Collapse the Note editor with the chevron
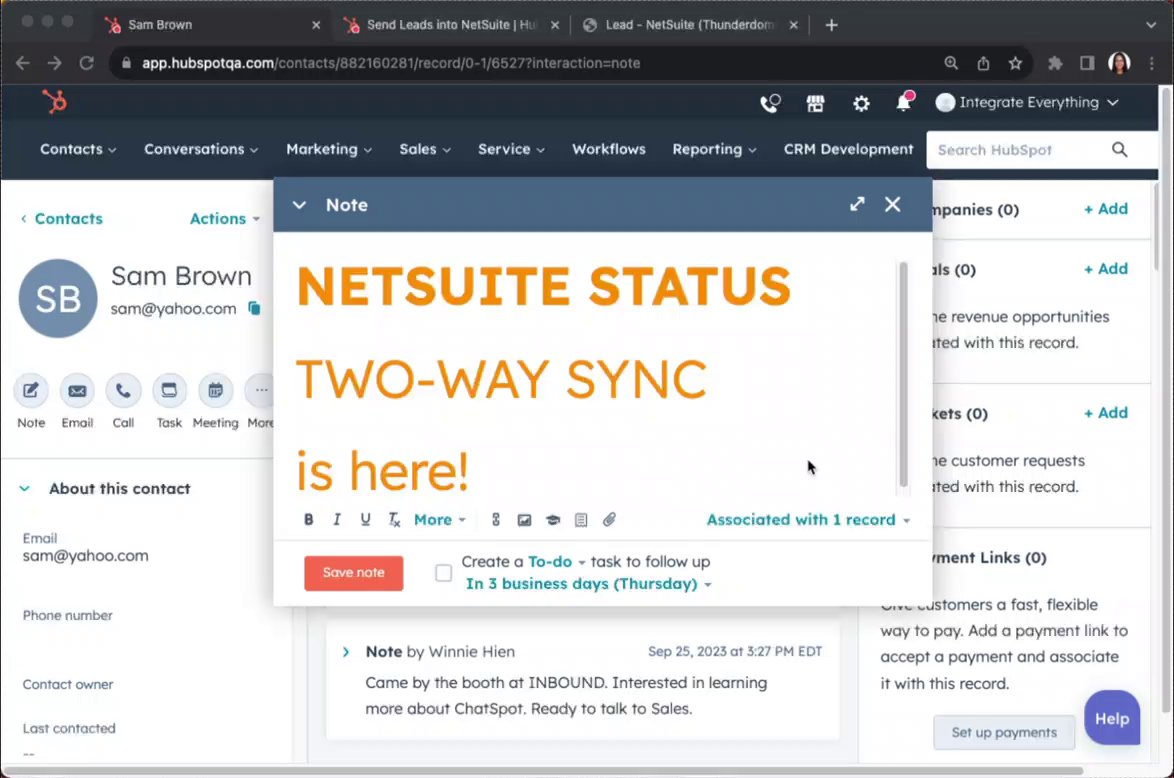 tap(299, 205)
